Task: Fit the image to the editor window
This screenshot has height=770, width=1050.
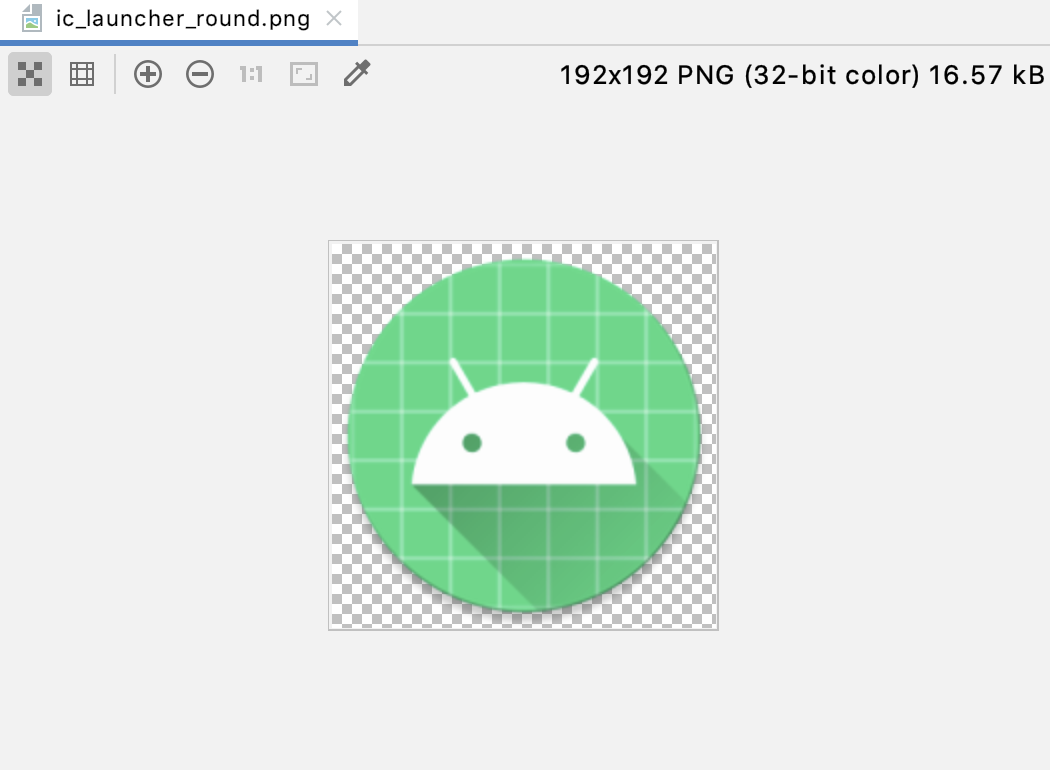Action: (x=302, y=74)
